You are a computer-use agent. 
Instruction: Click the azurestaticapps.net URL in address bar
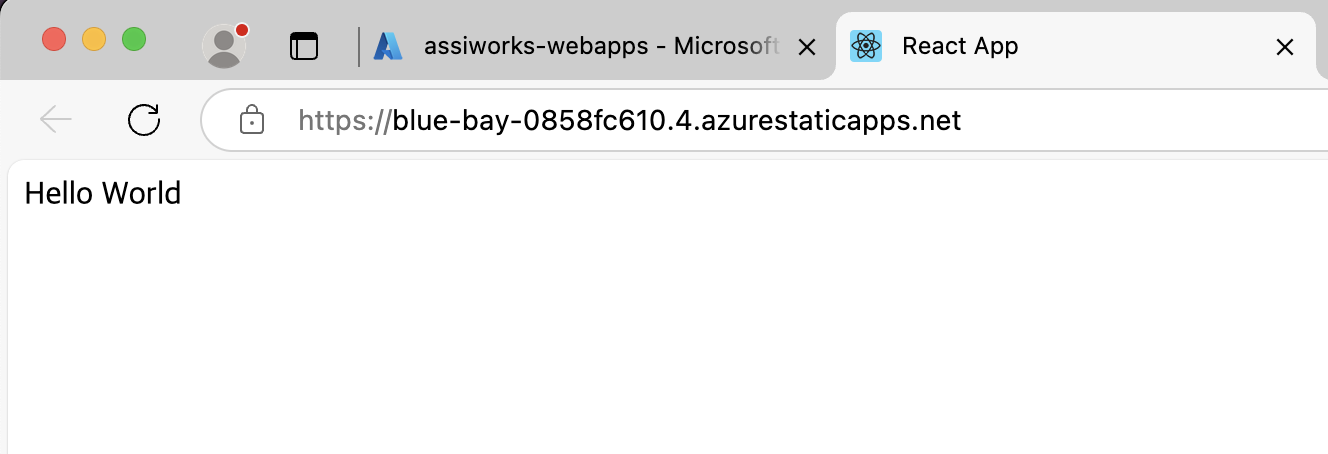pyautogui.click(x=676, y=121)
